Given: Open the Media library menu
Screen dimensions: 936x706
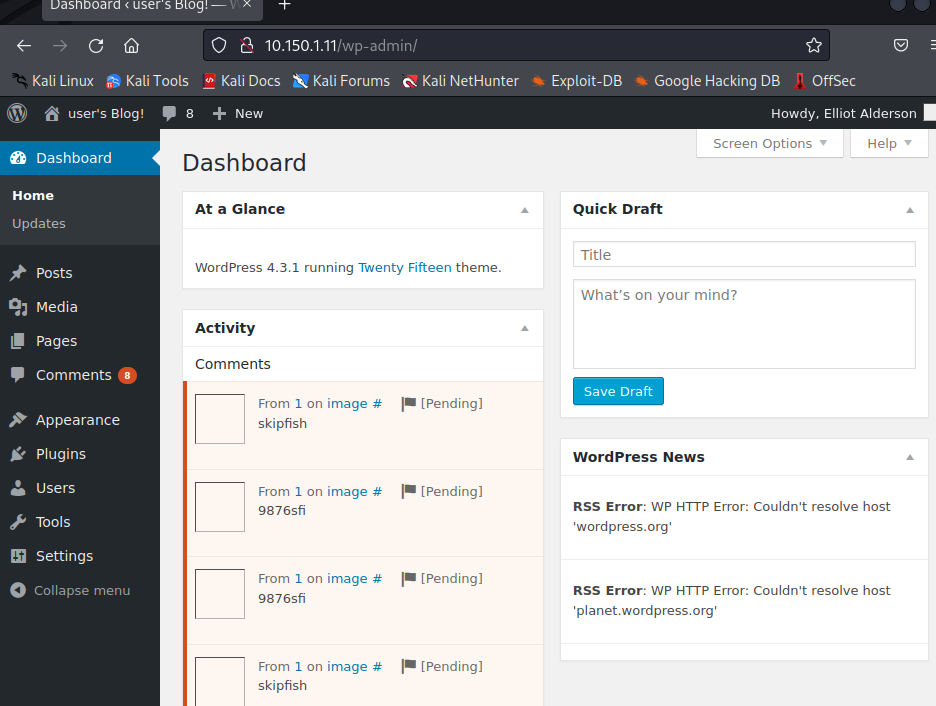Looking at the screenshot, I should (x=57, y=307).
